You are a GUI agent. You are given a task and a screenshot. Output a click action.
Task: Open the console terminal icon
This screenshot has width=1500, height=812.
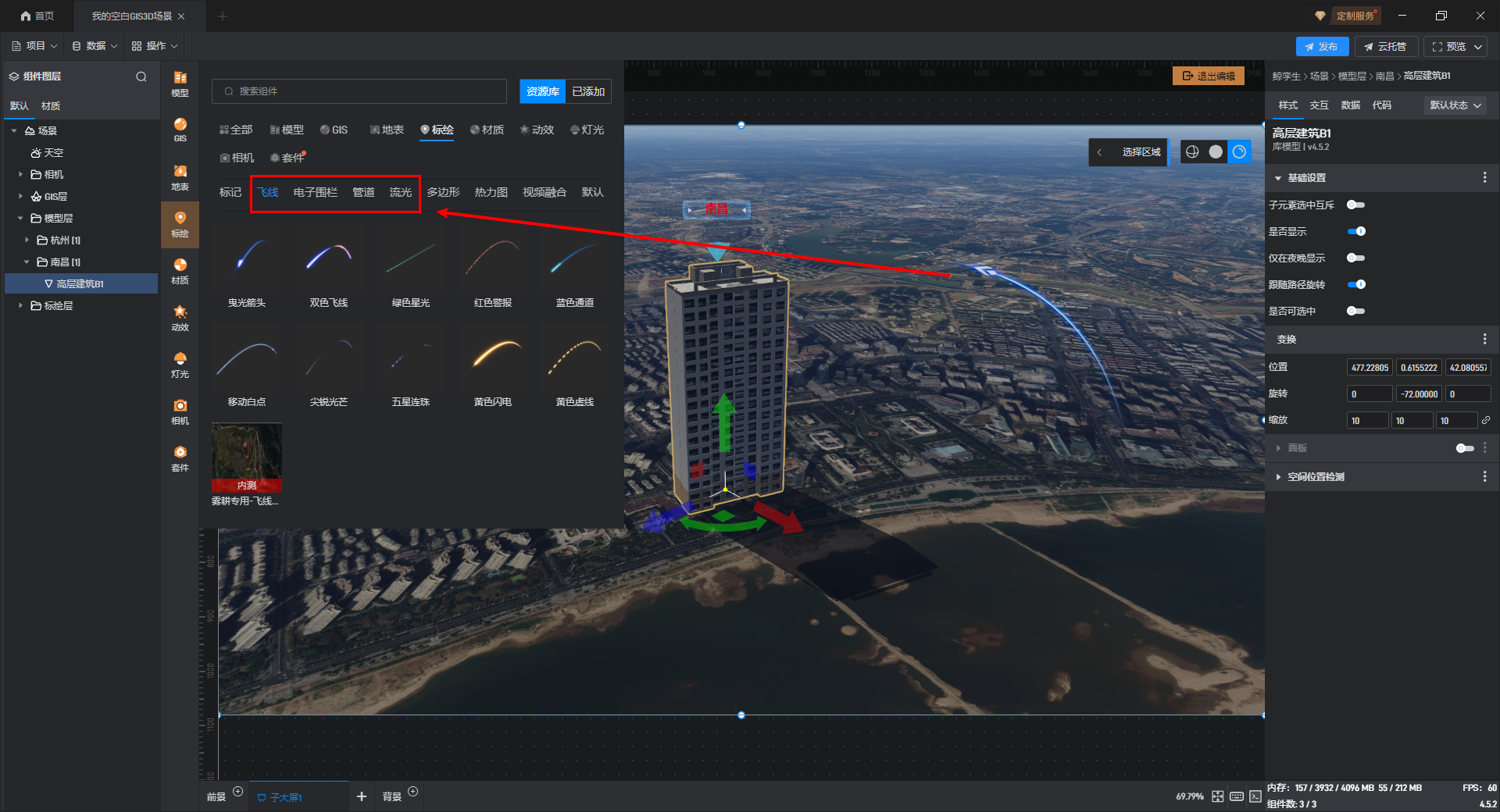point(1255,796)
